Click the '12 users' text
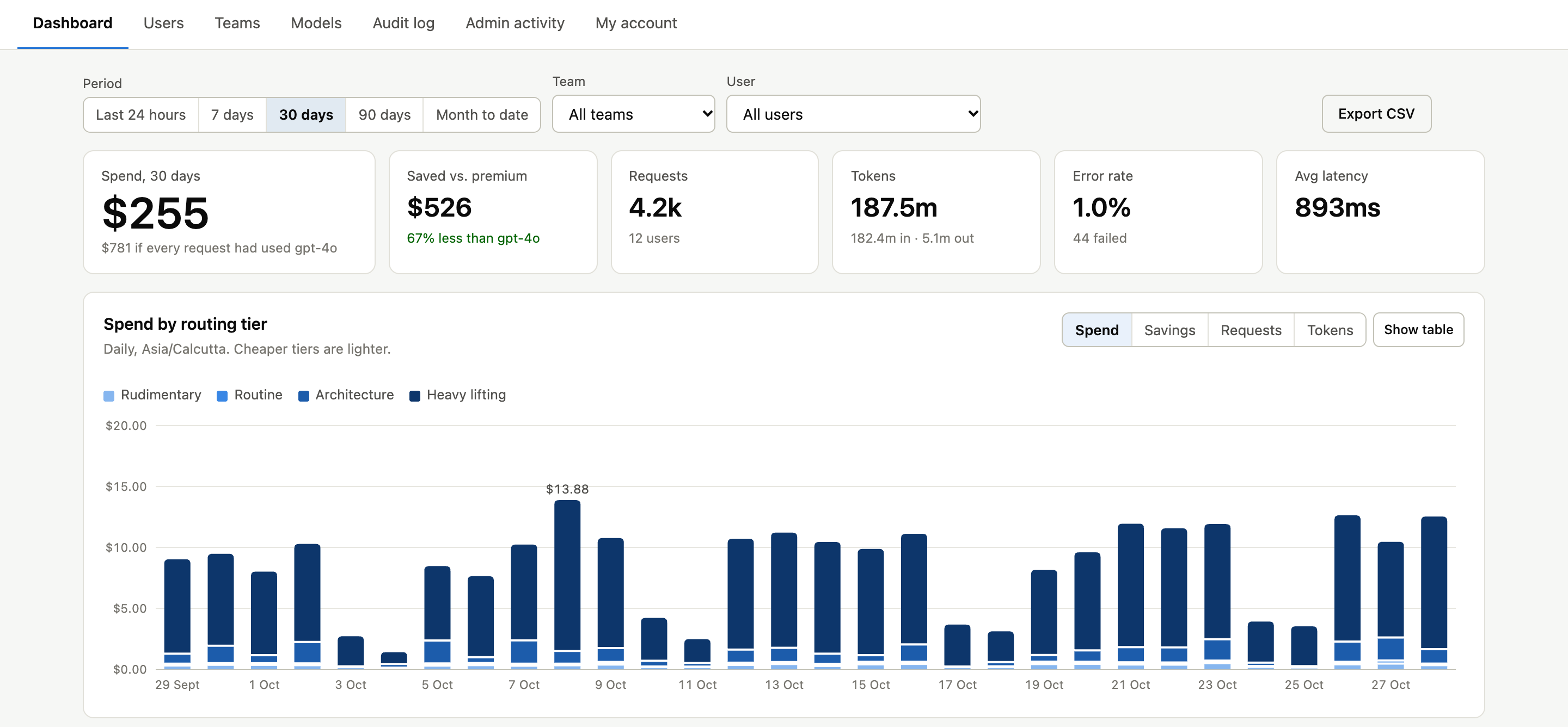This screenshot has width=1568, height=727. coord(654,238)
